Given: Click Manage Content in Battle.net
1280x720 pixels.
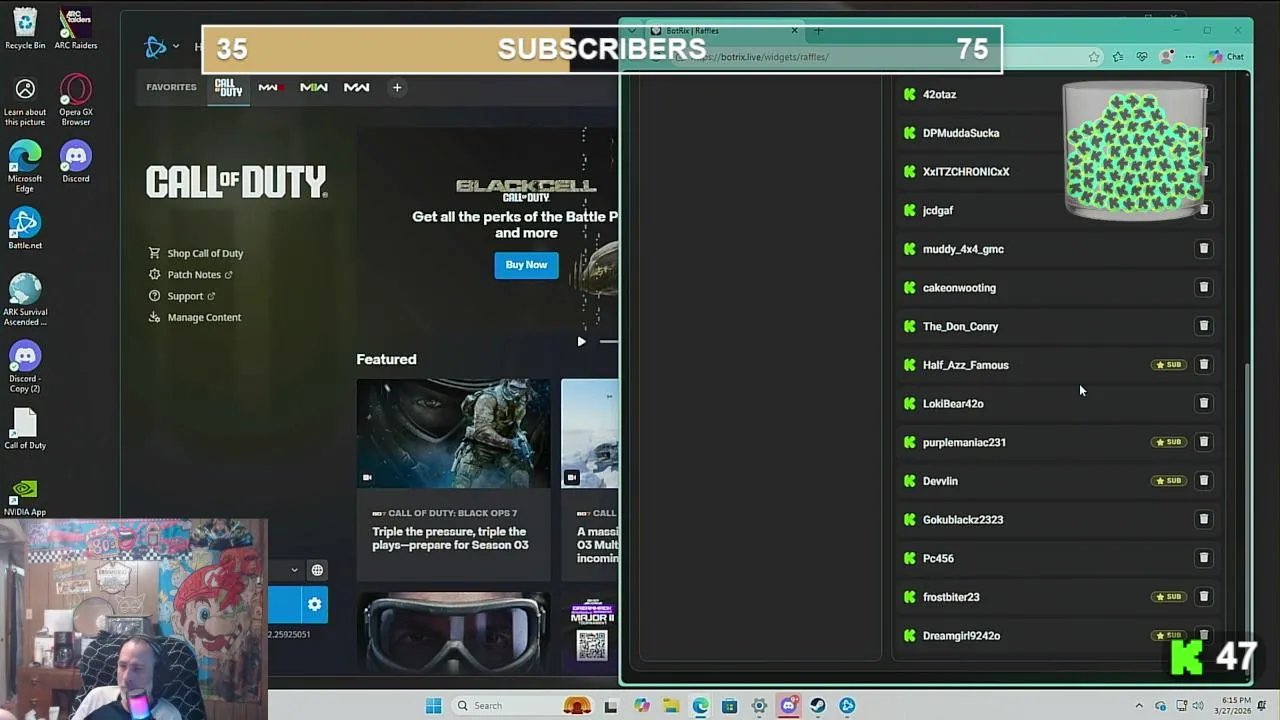Looking at the screenshot, I should coord(195,317).
